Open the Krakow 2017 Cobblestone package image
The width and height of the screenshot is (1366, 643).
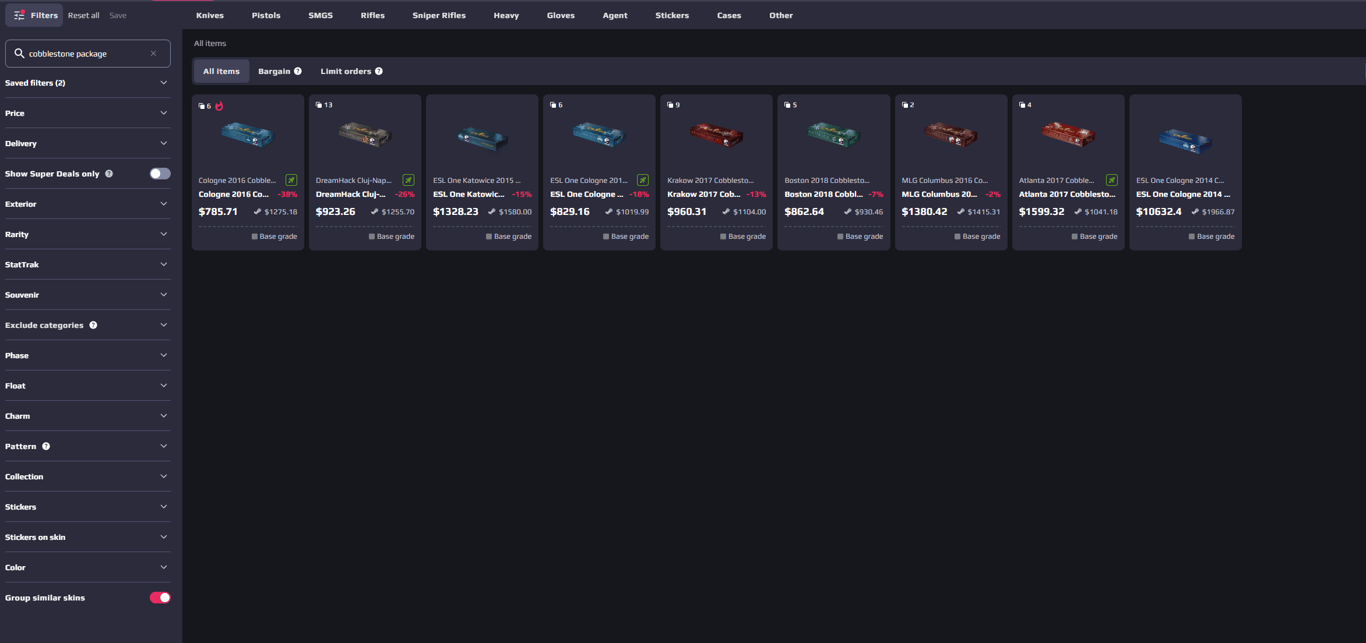click(716, 137)
